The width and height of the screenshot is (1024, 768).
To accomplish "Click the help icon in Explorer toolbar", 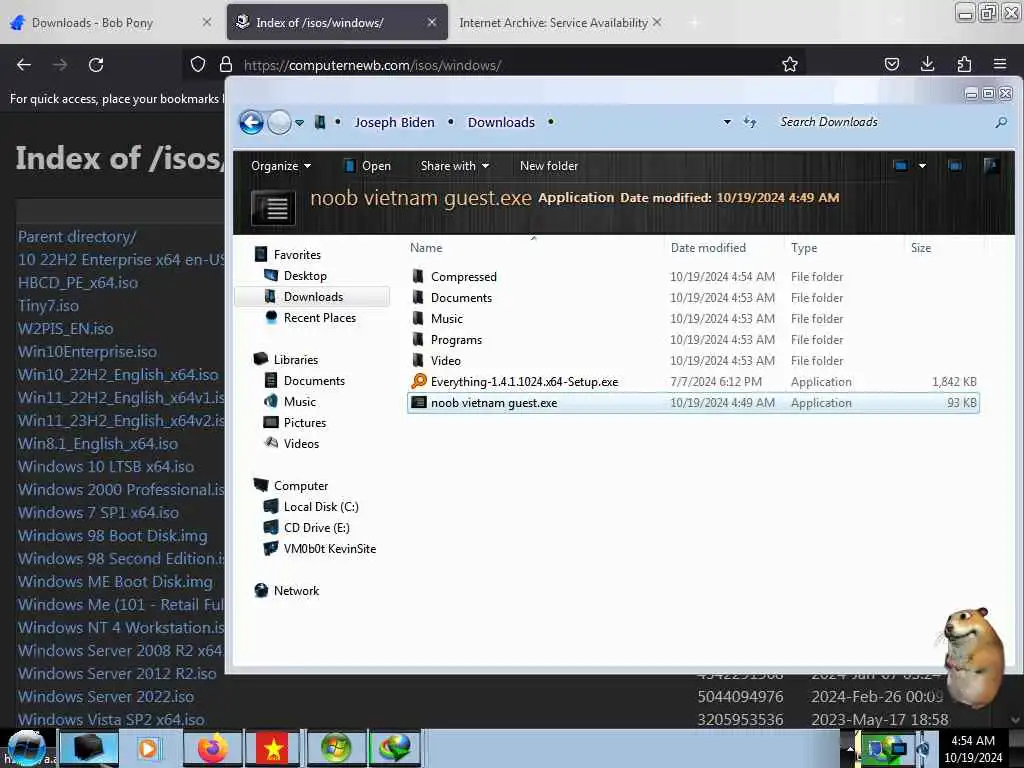I will click(991, 166).
